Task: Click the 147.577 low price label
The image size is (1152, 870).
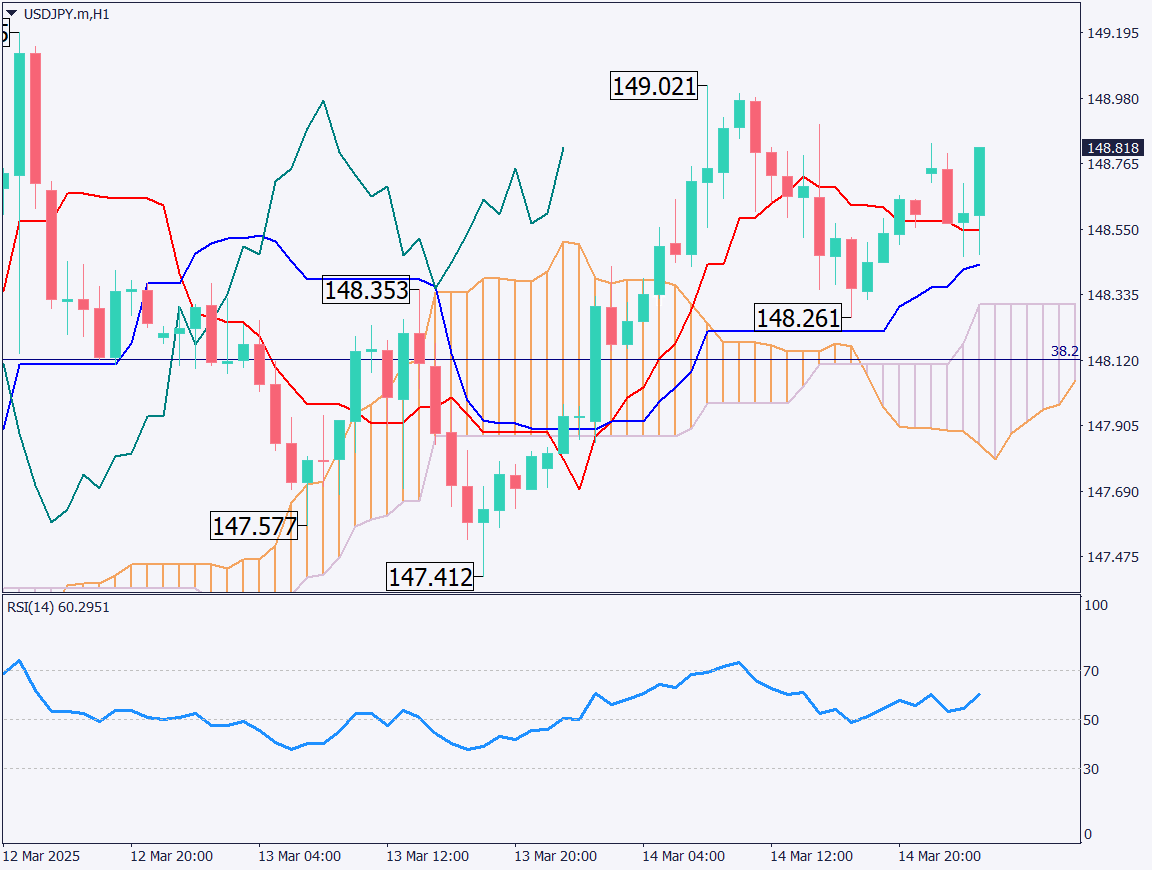Action: pos(254,526)
